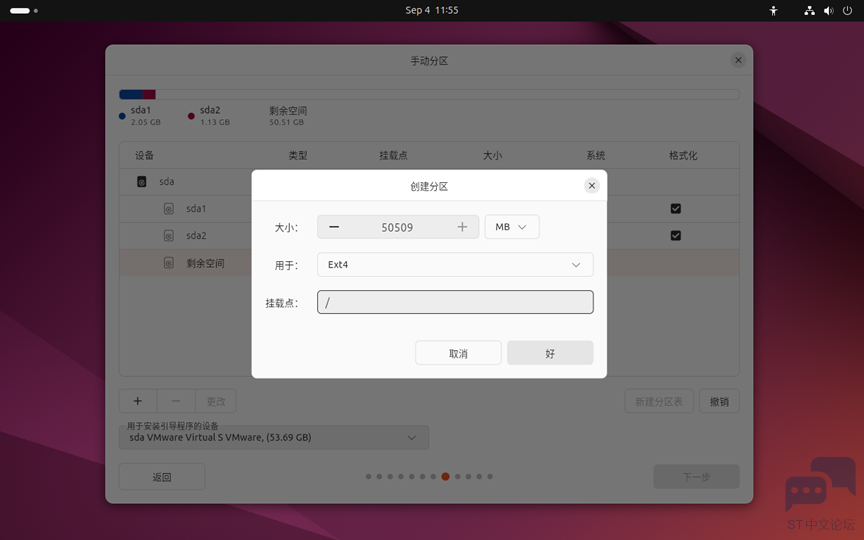
Task: Close the 创建分区 dialog
Action: tap(591, 186)
